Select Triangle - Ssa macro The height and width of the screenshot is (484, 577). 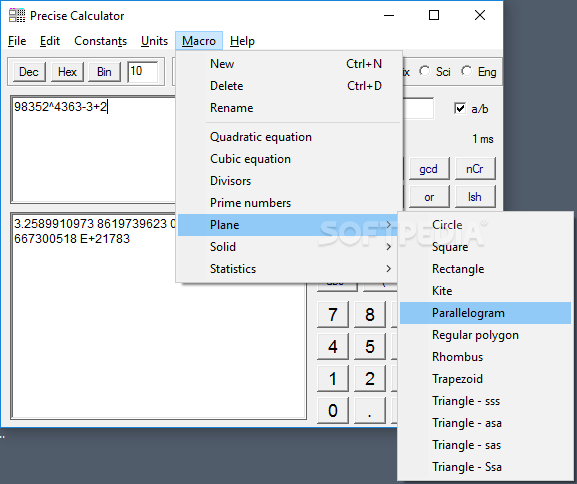tap(485, 467)
